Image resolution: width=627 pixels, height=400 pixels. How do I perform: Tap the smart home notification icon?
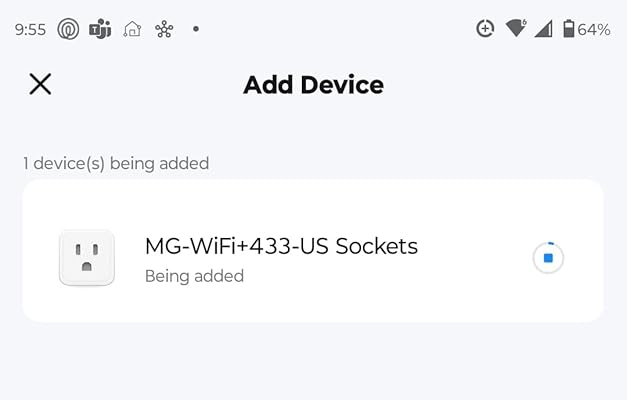point(132,29)
